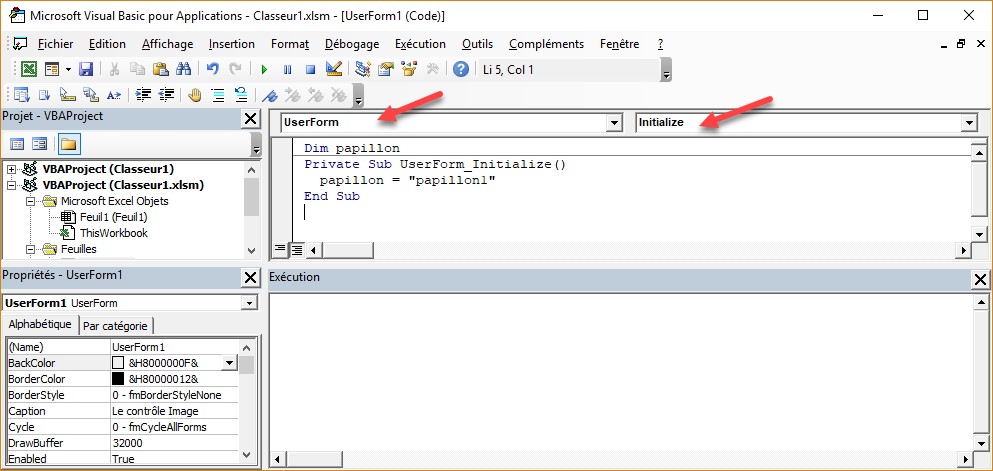Save the project with the floppy disk icon
The image size is (993, 471).
pyautogui.click(x=86, y=69)
